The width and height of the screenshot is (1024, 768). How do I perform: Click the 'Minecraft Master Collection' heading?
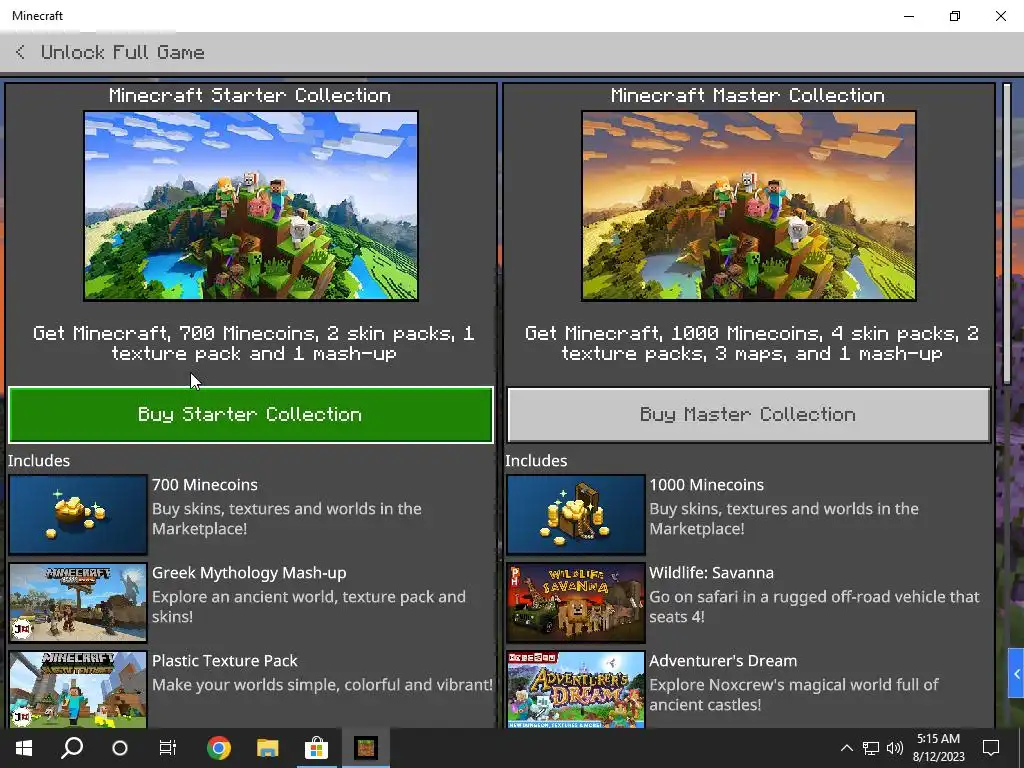coord(748,95)
